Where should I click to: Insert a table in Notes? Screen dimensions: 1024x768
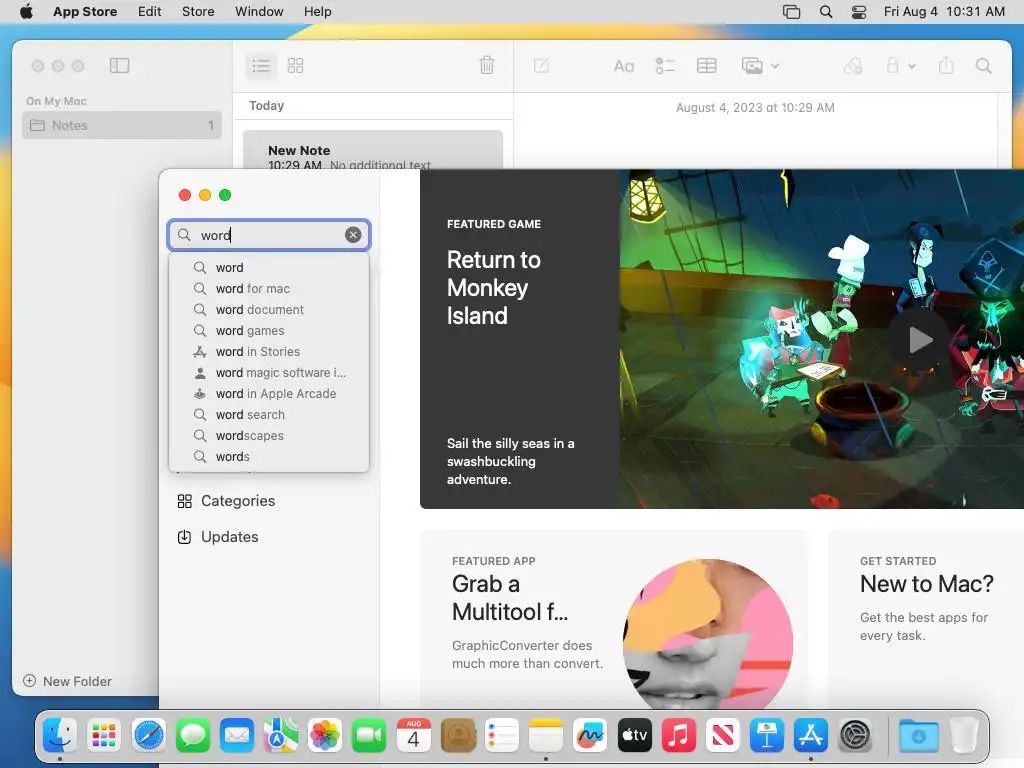pyautogui.click(x=707, y=65)
